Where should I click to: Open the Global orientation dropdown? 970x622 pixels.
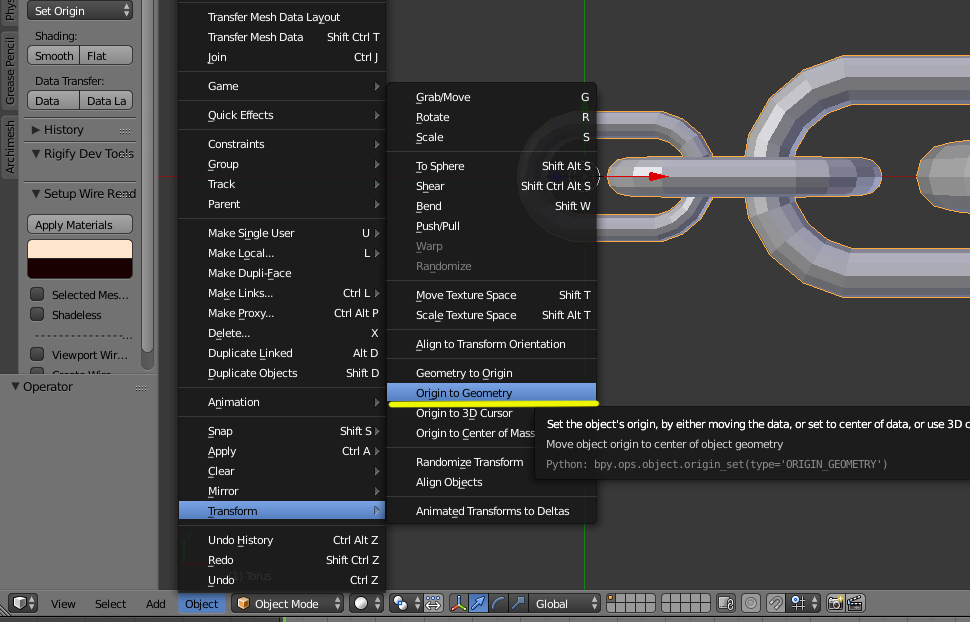[x=564, y=603]
